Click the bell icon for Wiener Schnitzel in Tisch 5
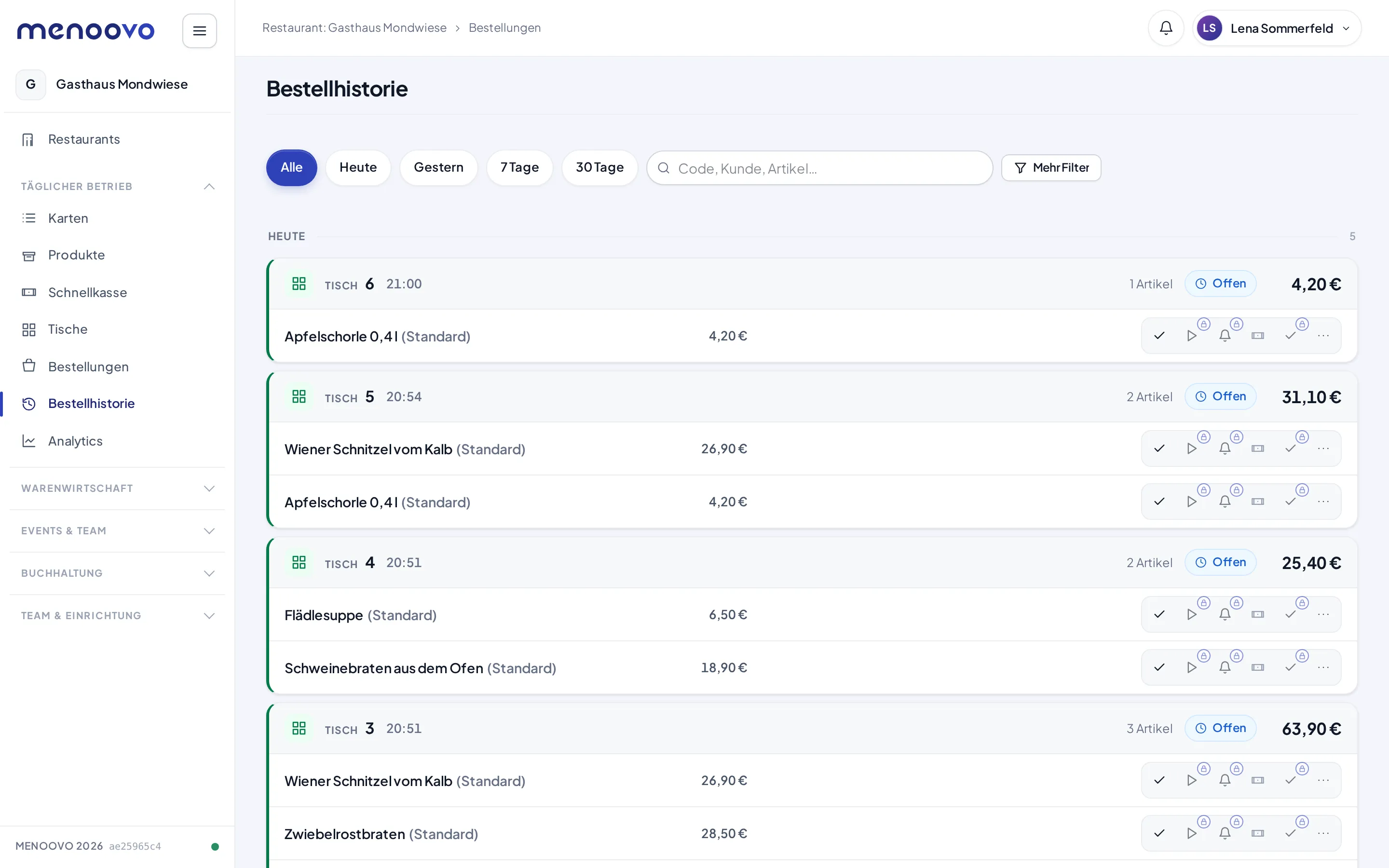Image resolution: width=1389 pixels, height=868 pixels. click(x=1224, y=448)
